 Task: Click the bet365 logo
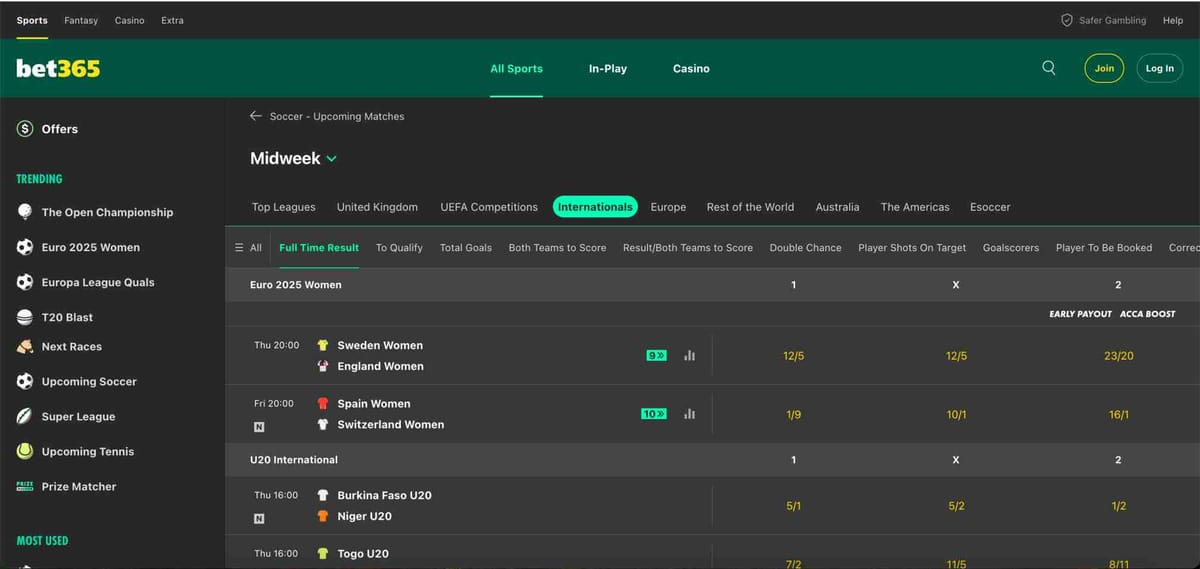58,68
